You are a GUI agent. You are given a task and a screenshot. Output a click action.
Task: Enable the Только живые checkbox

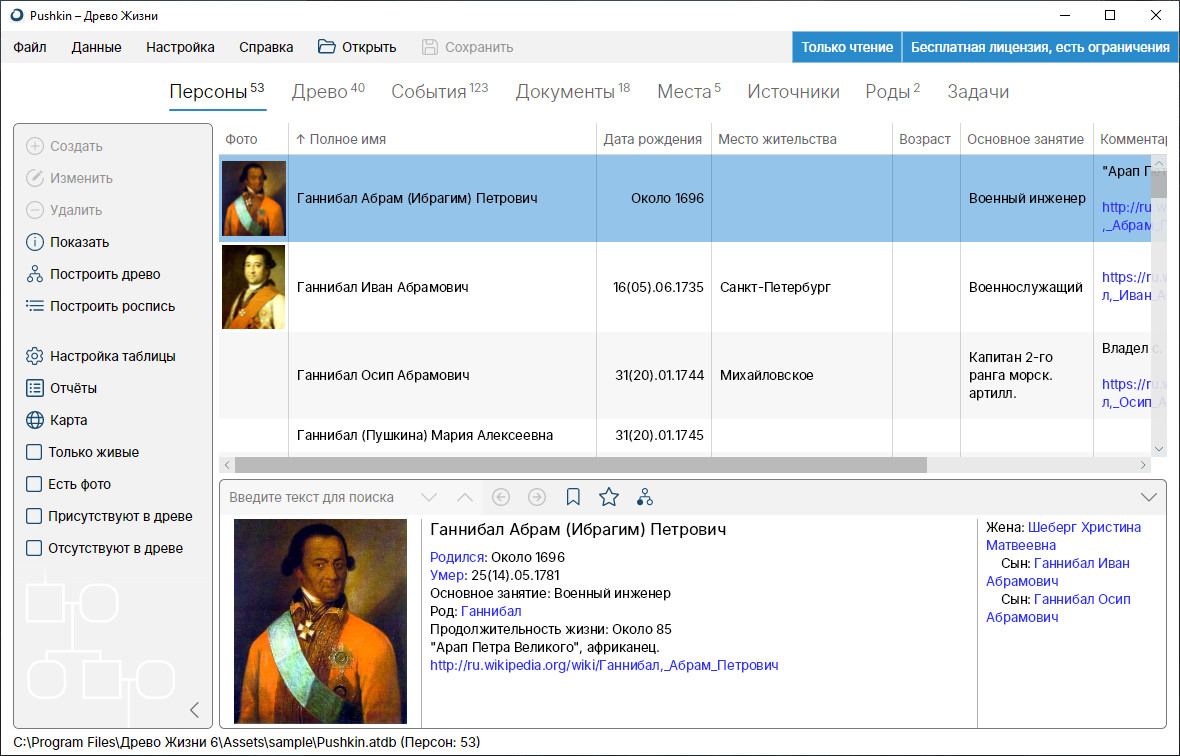pos(34,452)
